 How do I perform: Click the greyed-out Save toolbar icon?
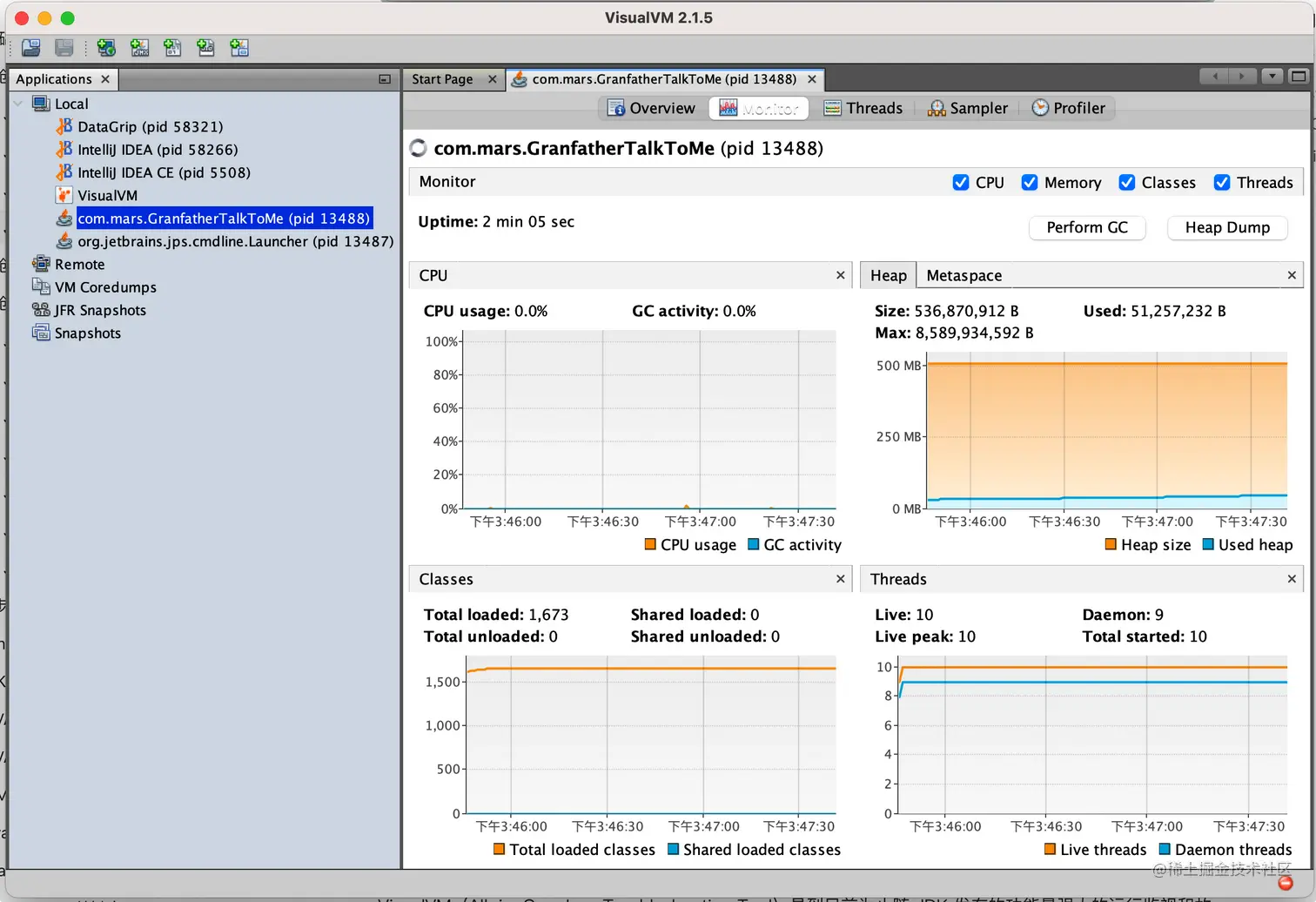point(64,48)
